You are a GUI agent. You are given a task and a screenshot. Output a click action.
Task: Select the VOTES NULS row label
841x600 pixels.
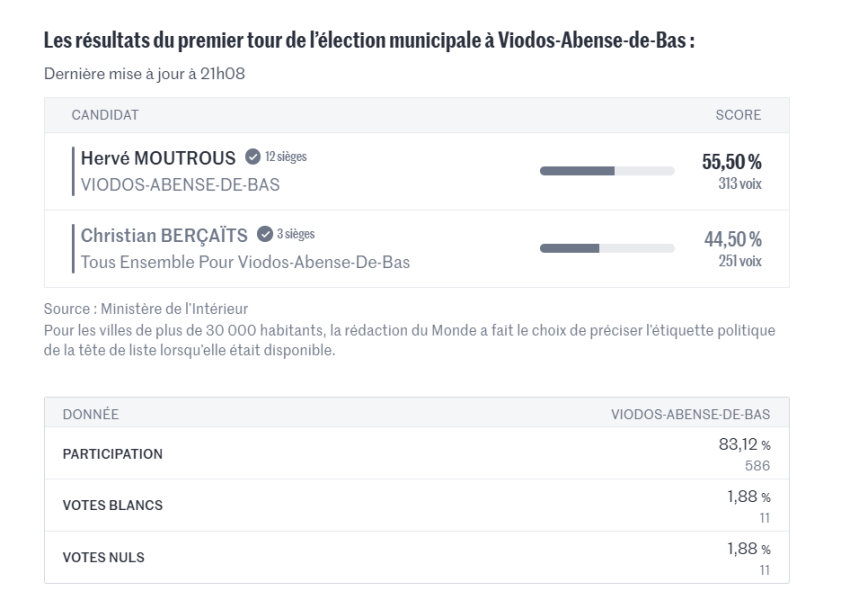coord(104,557)
